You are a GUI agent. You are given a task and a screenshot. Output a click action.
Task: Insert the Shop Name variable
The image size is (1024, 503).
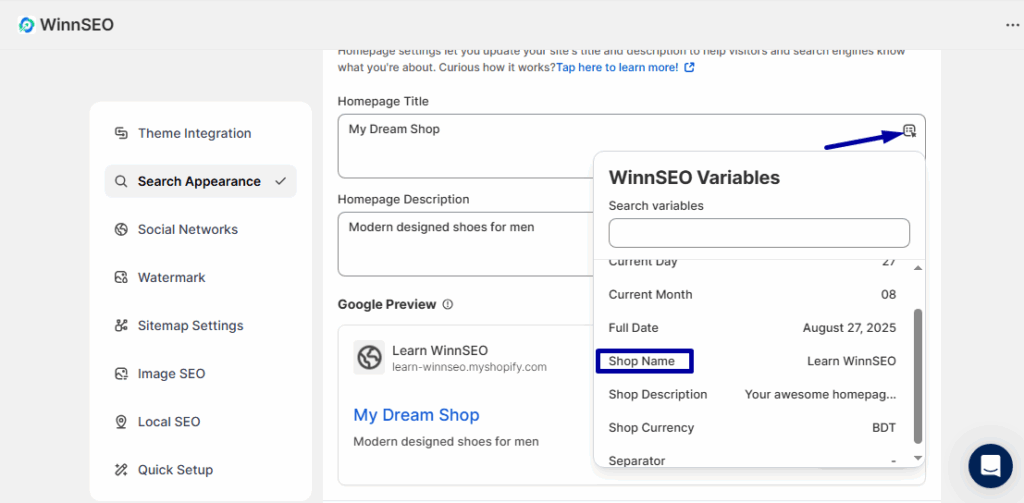(x=752, y=361)
